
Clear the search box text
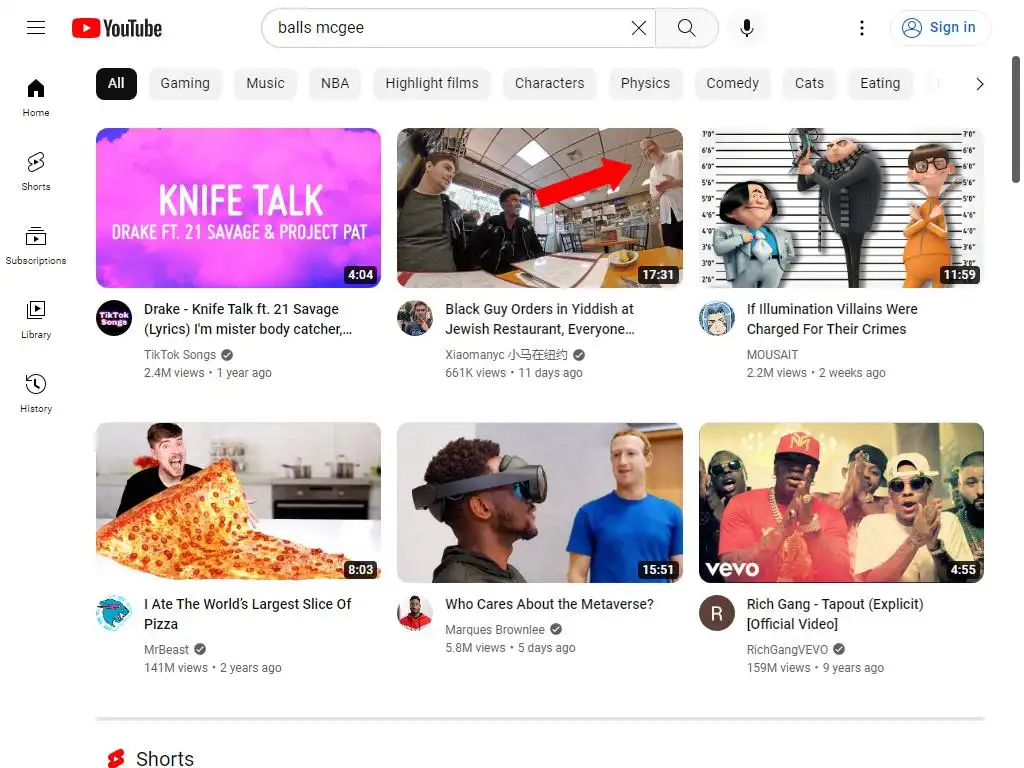coord(639,27)
